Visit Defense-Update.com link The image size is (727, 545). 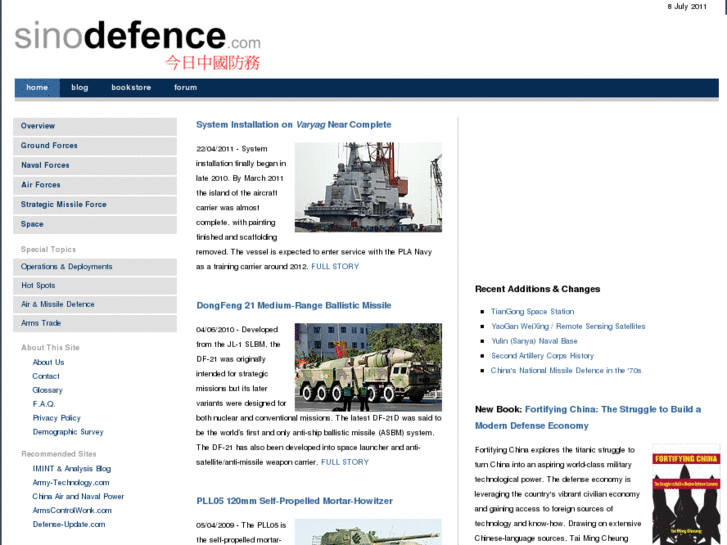pos(69,525)
